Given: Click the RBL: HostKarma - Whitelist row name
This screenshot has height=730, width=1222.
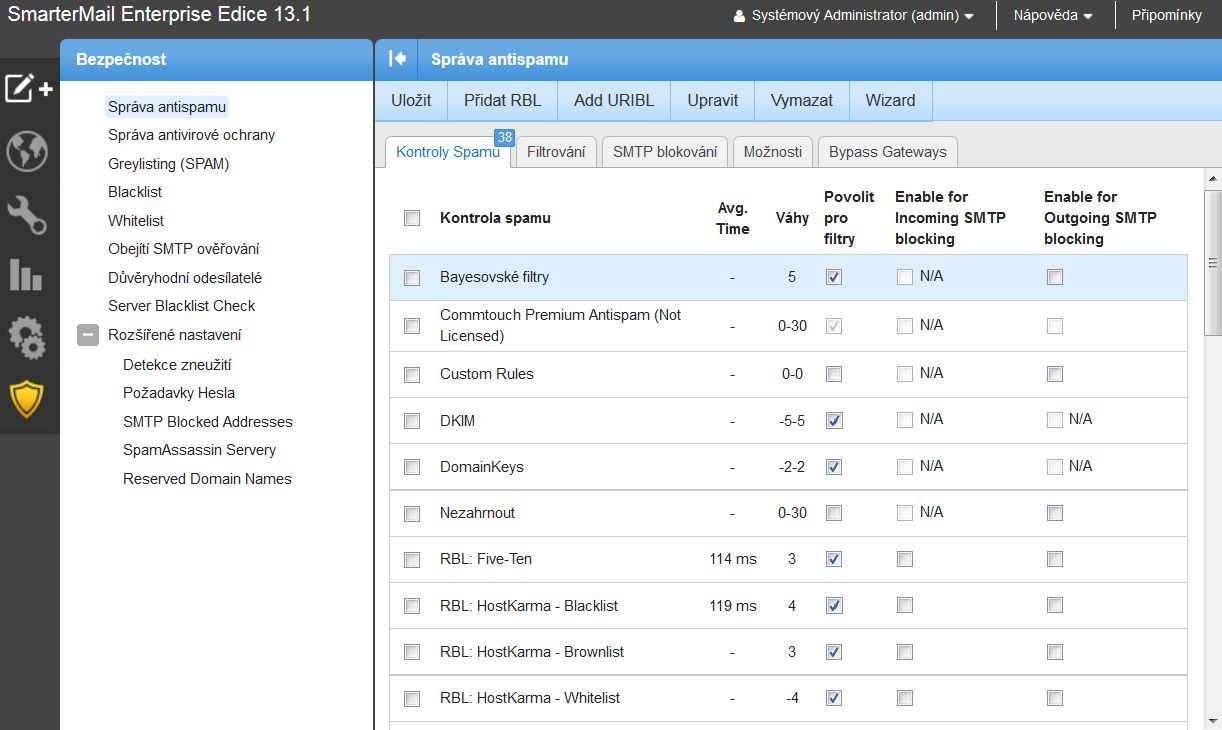Looking at the screenshot, I should 530,698.
